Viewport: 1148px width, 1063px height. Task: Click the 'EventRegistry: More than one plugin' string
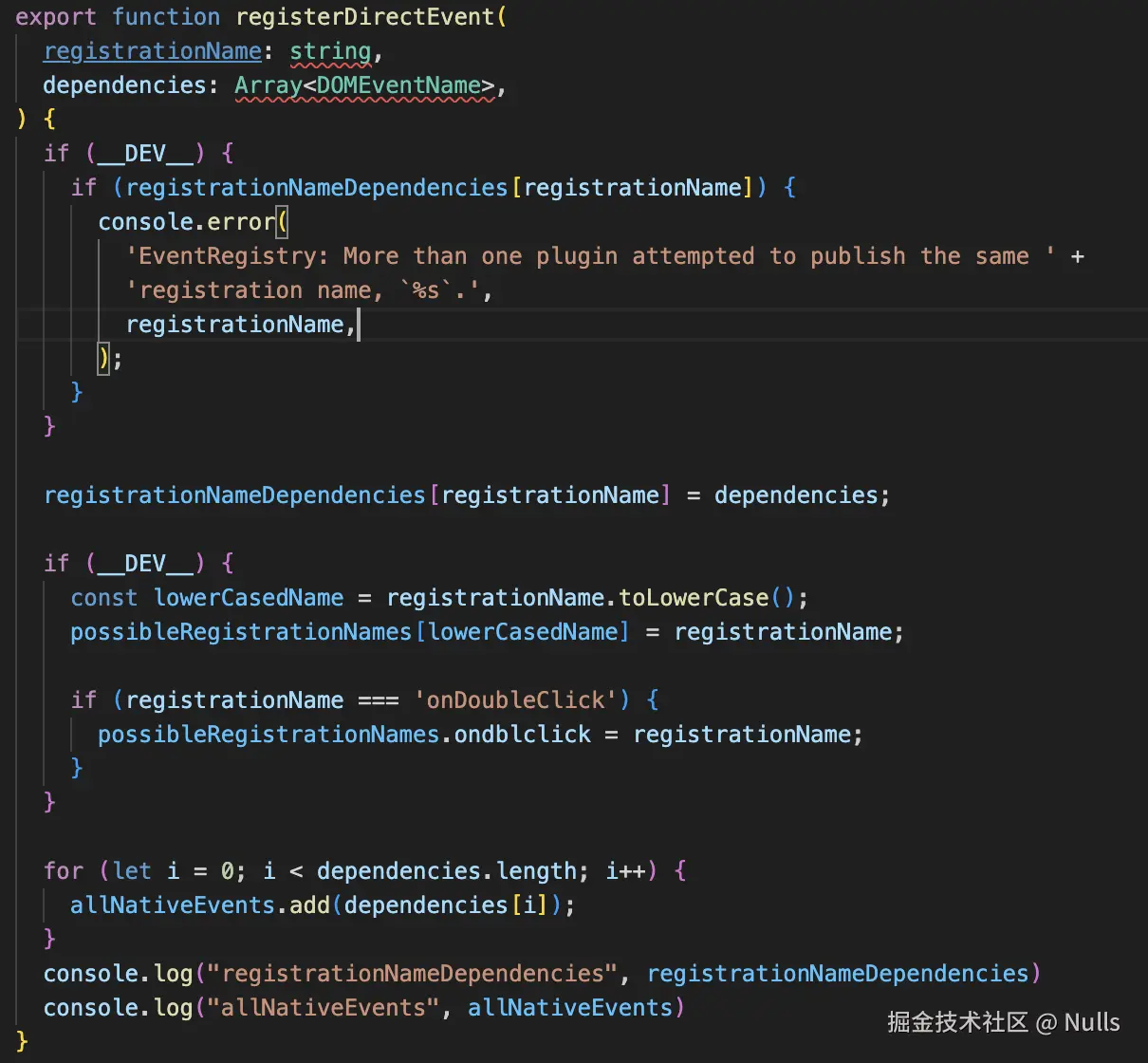pos(591,256)
